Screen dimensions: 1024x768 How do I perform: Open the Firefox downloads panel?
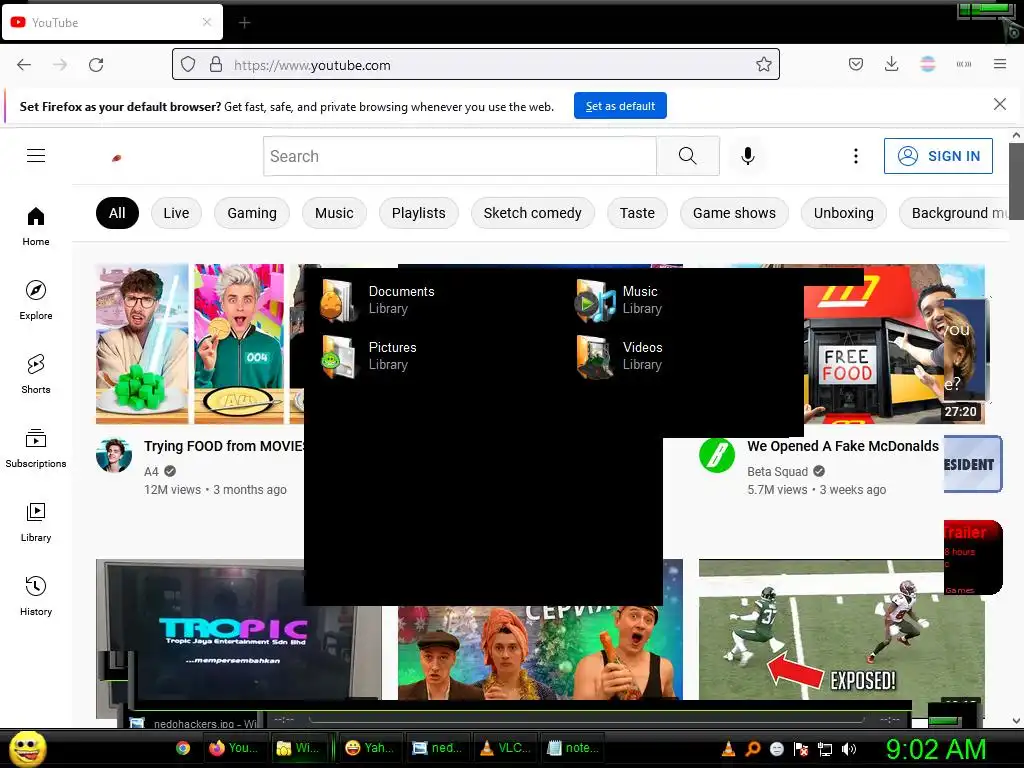pyautogui.click(x=891, y=64)
